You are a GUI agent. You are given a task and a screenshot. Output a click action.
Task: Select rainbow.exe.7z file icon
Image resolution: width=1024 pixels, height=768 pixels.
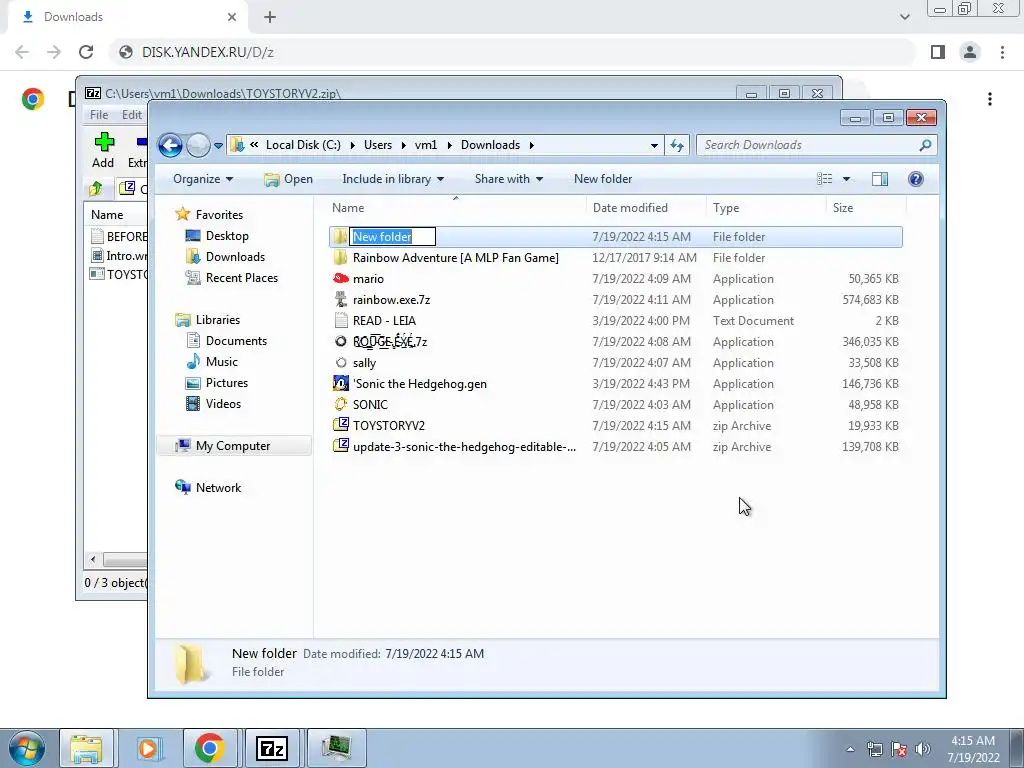point(340,299)
